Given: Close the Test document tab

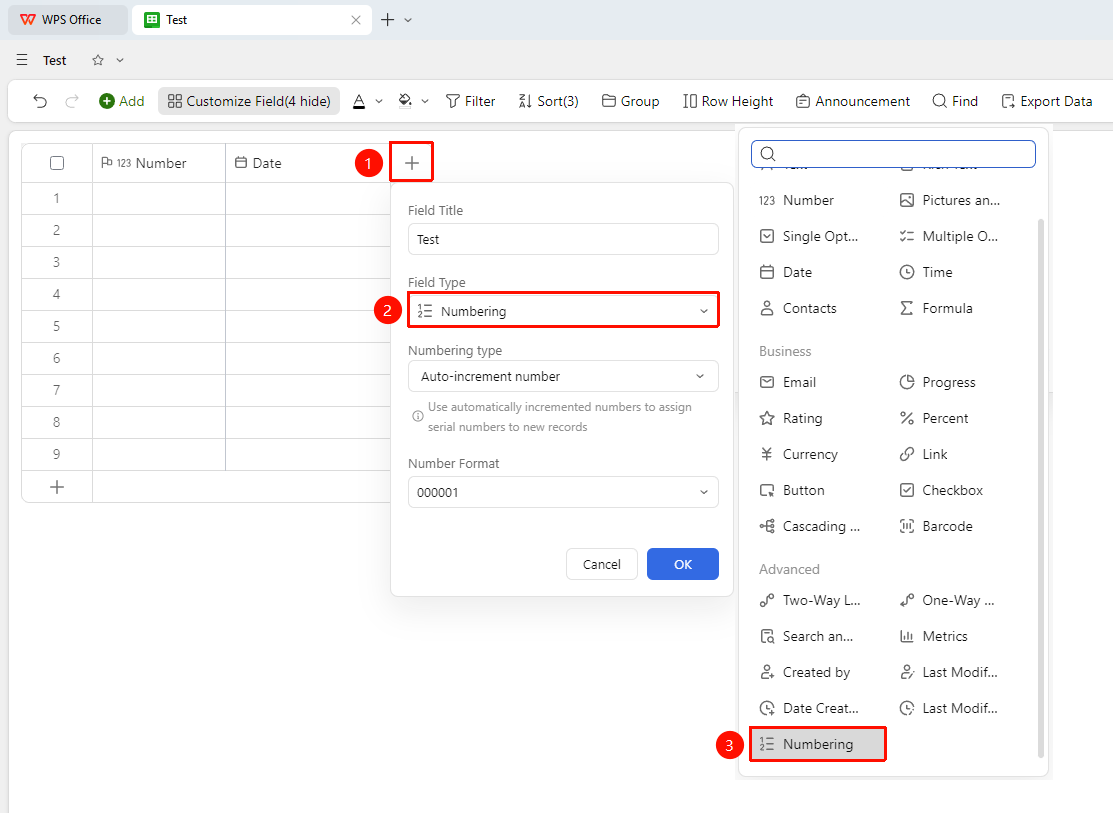Looking at the screenshot, I should 356,20.
